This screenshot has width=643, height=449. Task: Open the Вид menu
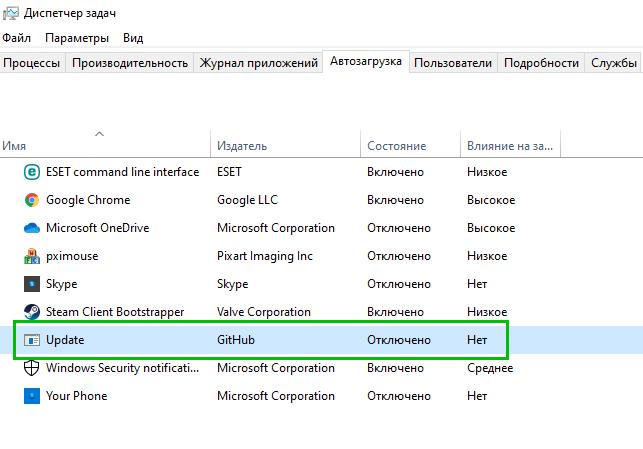[x=133, y=38]
